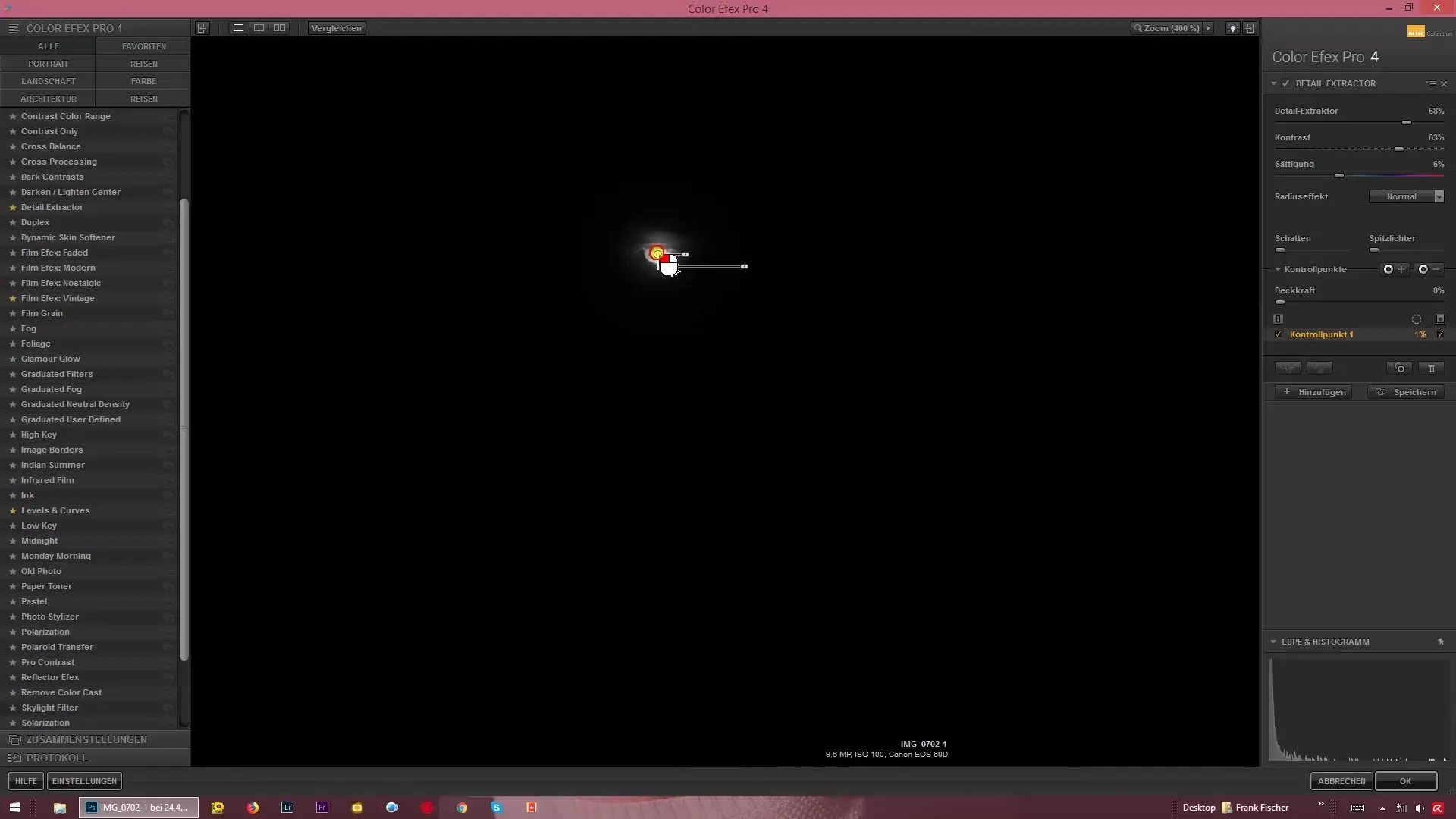The image size is (1456, 819).
Task: Open Premiere Pro from the taskbar
Action: coord(322,808)
